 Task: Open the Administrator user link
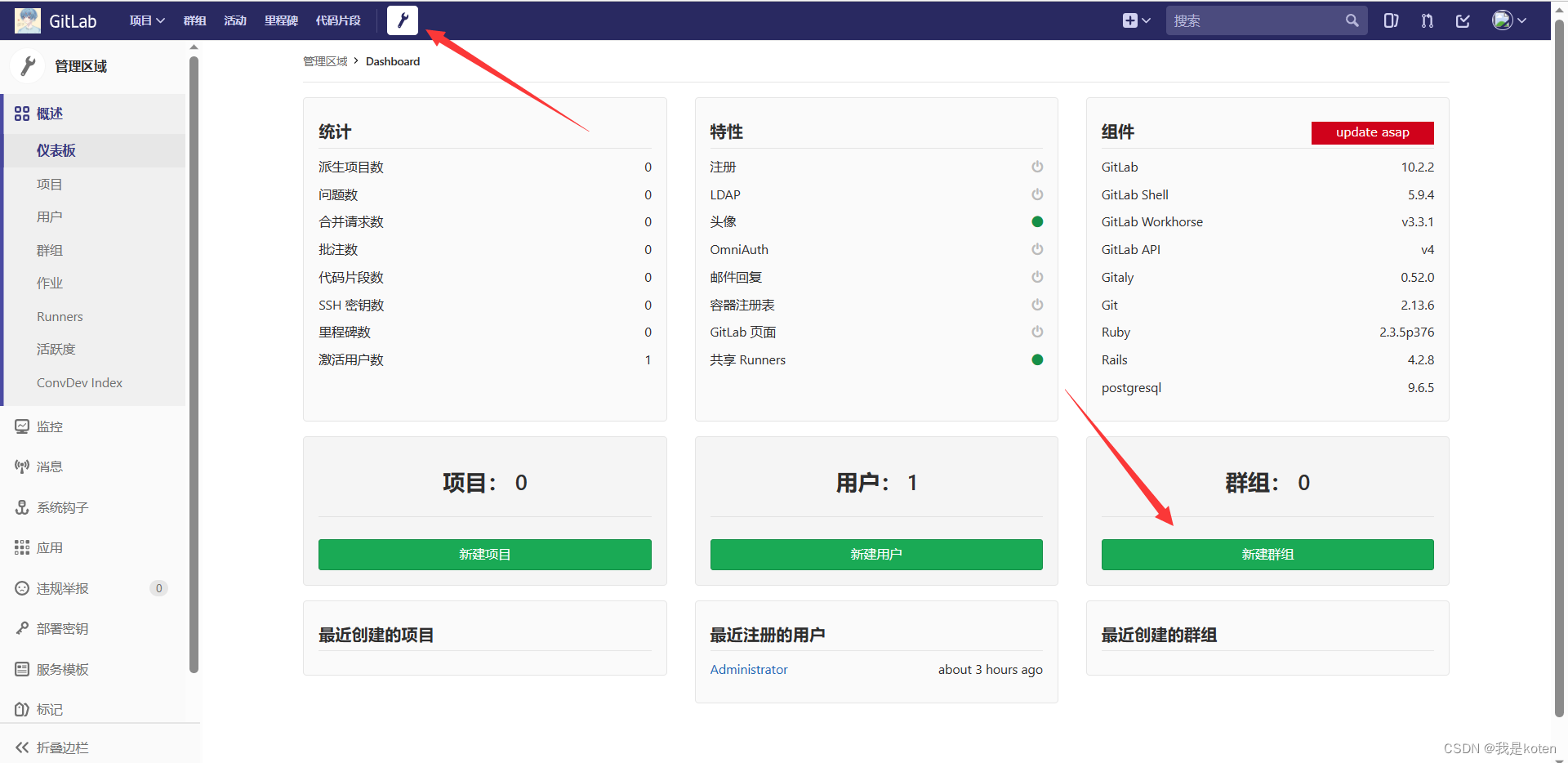pos(749,669)
